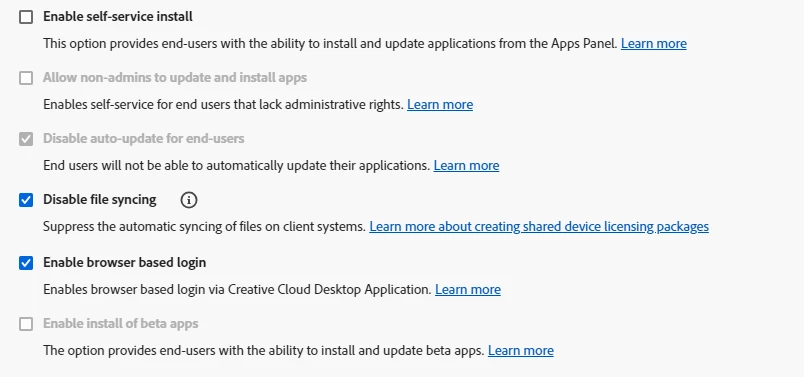Click the Disable auto-update for end-users label
This screenshot has width=804, height=377.
click(x=144, y=138)
